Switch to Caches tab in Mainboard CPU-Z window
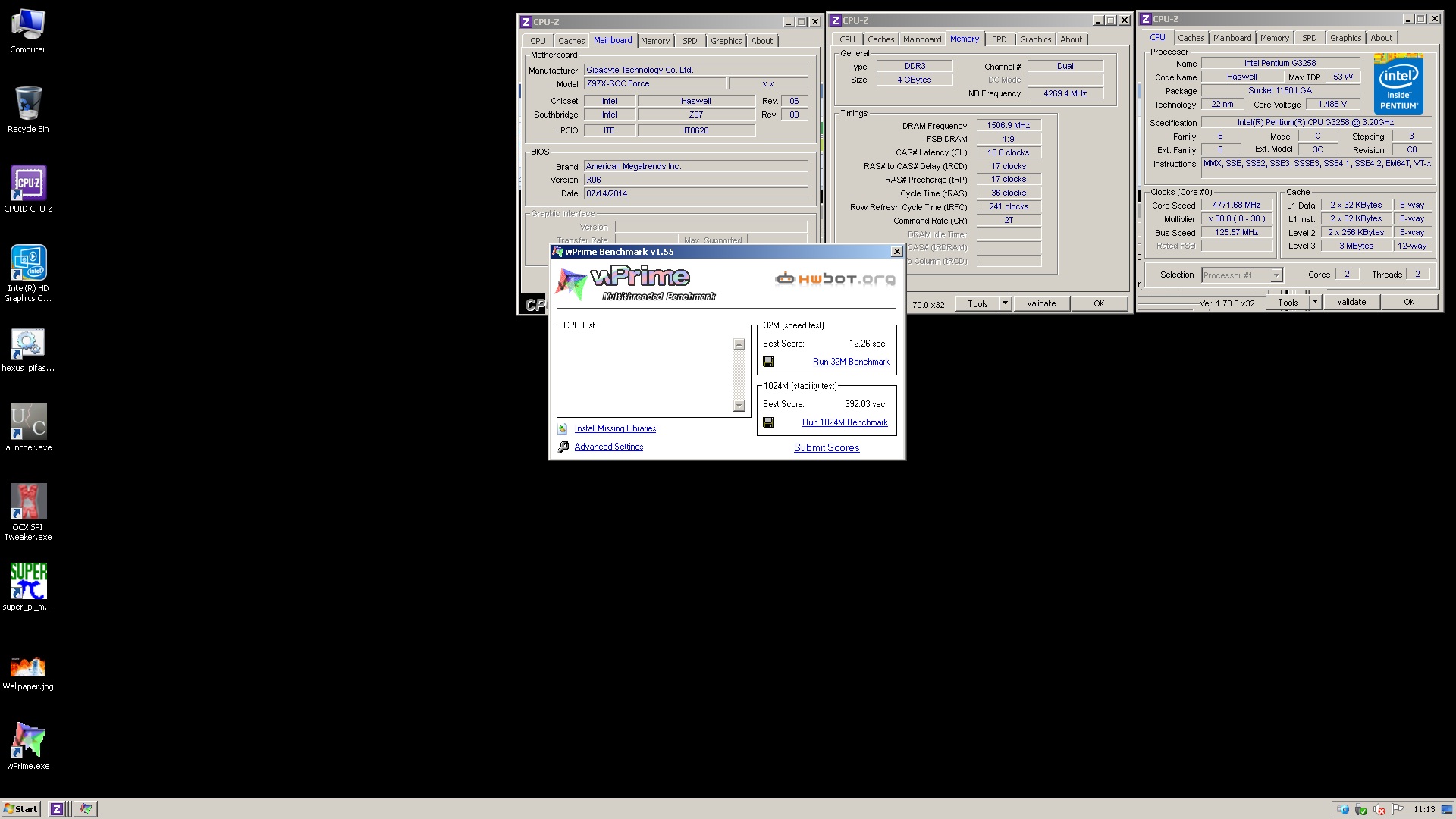The width and height of the screenshot is (1456, 819). pos(571,41)
